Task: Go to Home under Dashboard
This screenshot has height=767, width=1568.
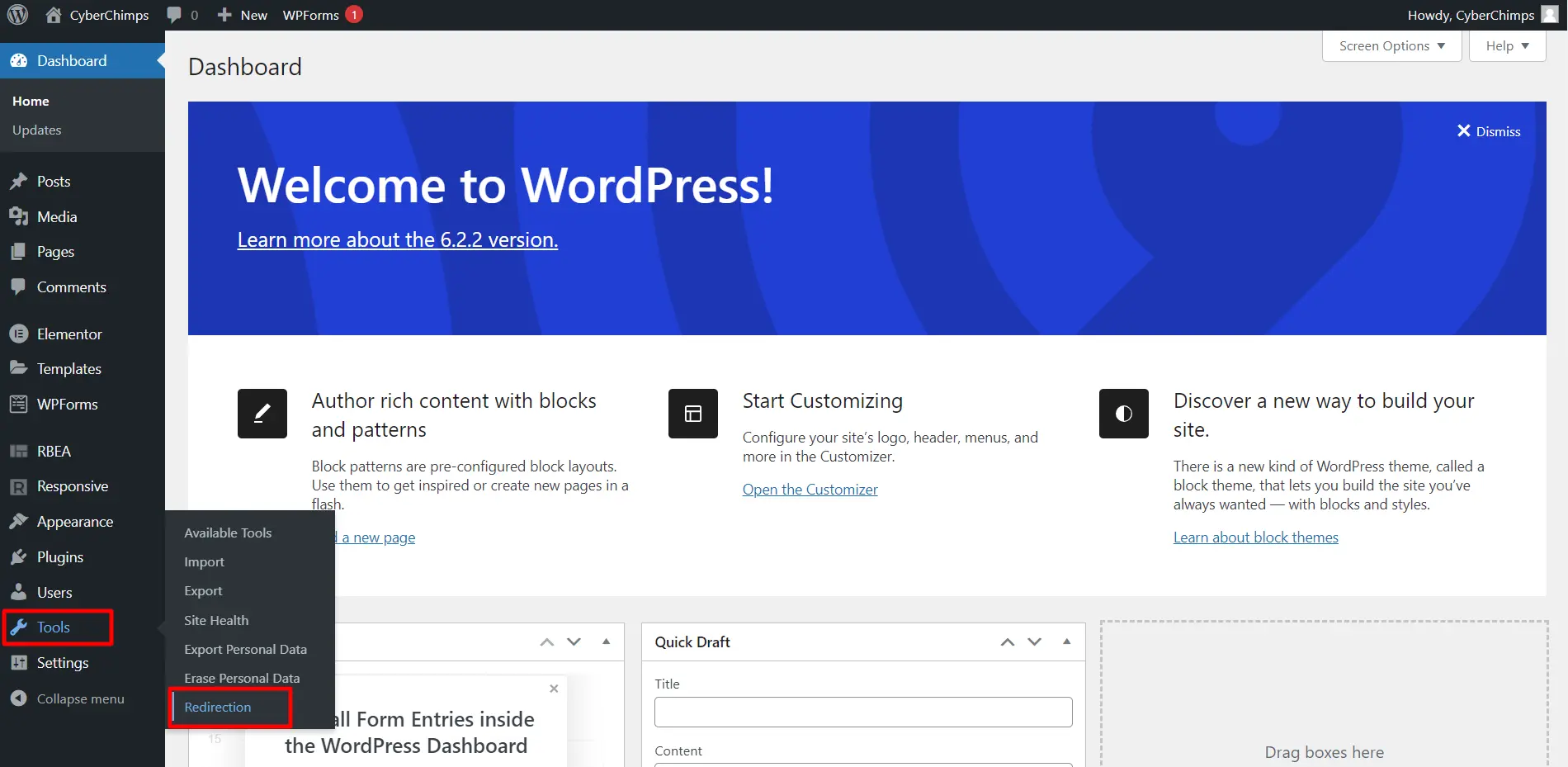Action: click(x=31, y=102)
